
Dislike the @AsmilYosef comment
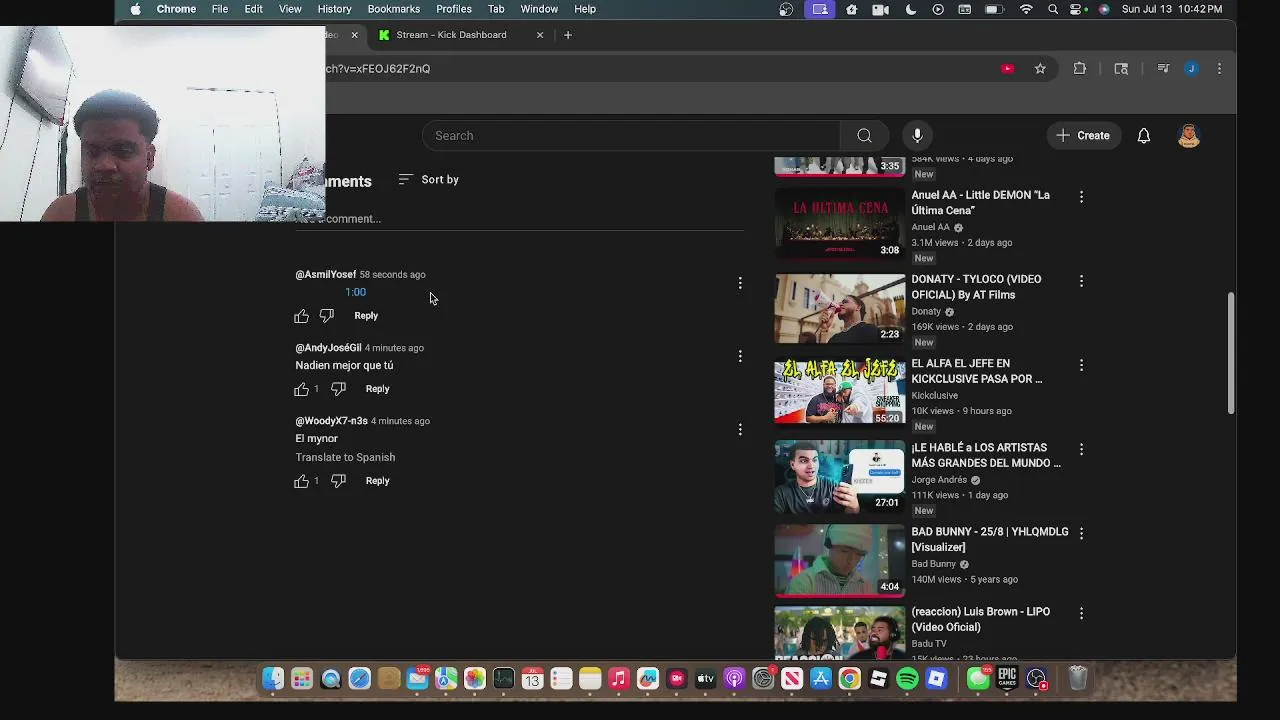327,316
